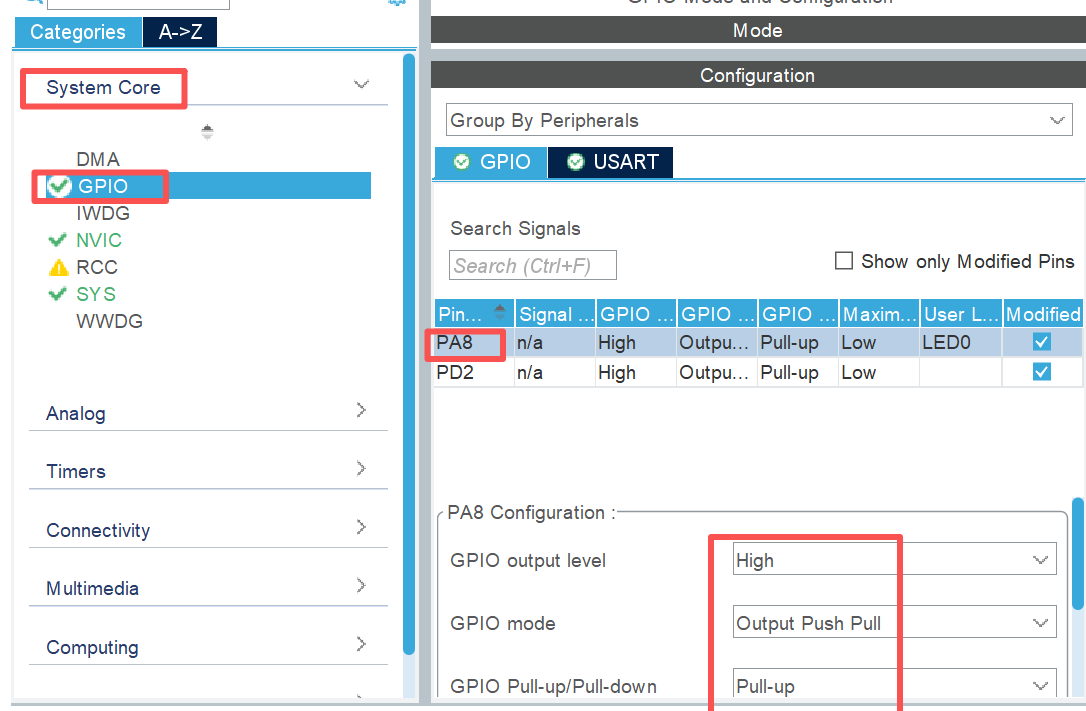
Task: Open SYS configuration
Action: 96,294
